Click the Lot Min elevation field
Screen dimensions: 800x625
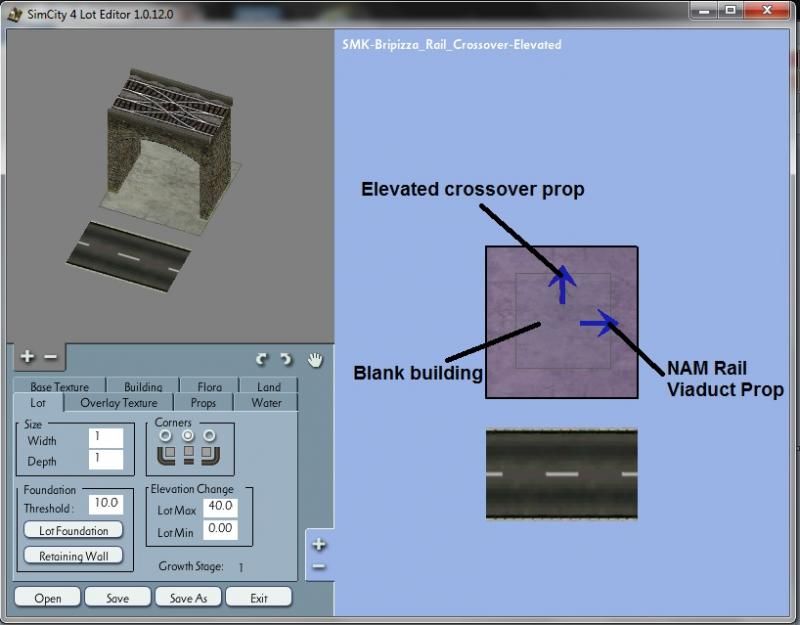pyautogui.click(x=220, y=529)
